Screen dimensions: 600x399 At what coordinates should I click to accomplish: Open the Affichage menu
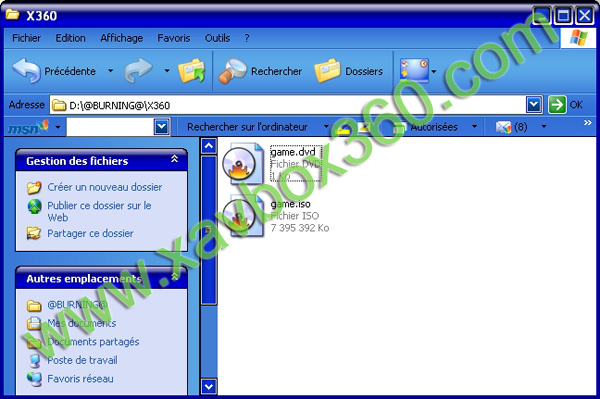pos(122,38)
